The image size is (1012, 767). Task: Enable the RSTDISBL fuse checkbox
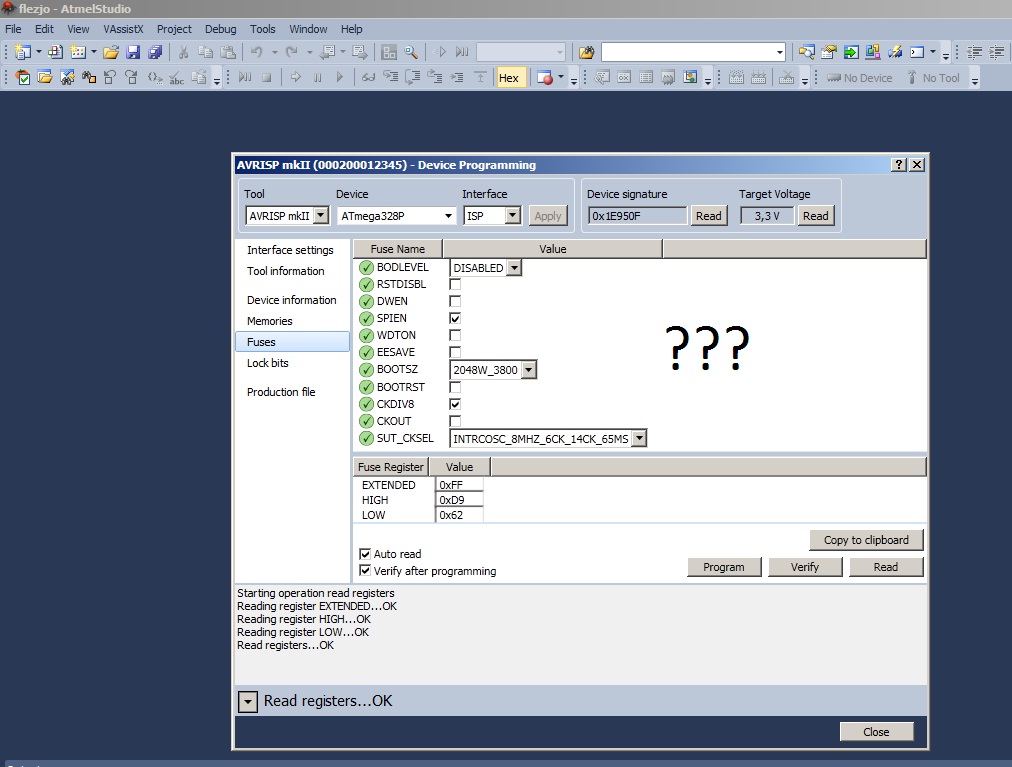pyautogui.click(x=455, y=284)
